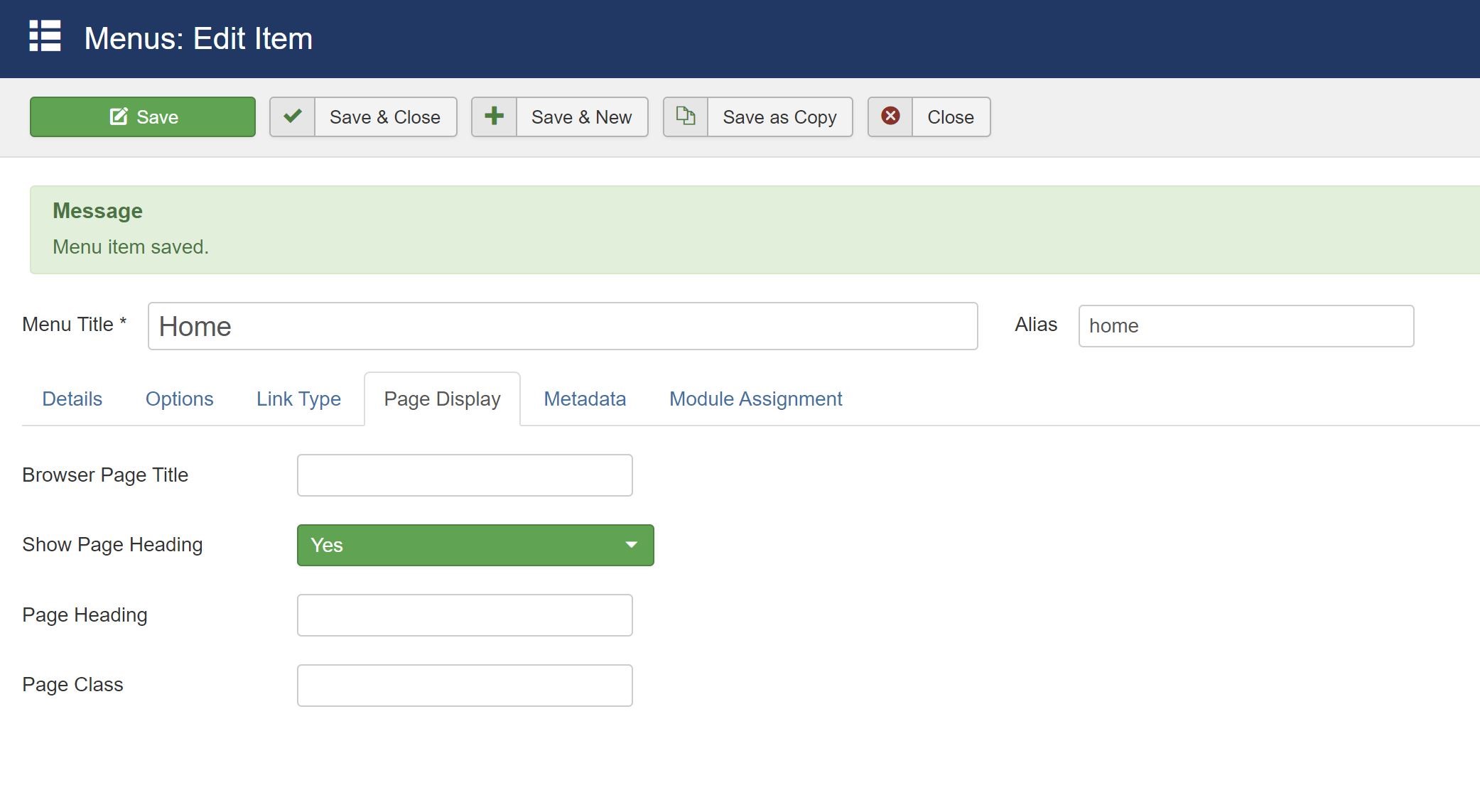
Task: Open the Metadata tab
Action: click(584, 399)
